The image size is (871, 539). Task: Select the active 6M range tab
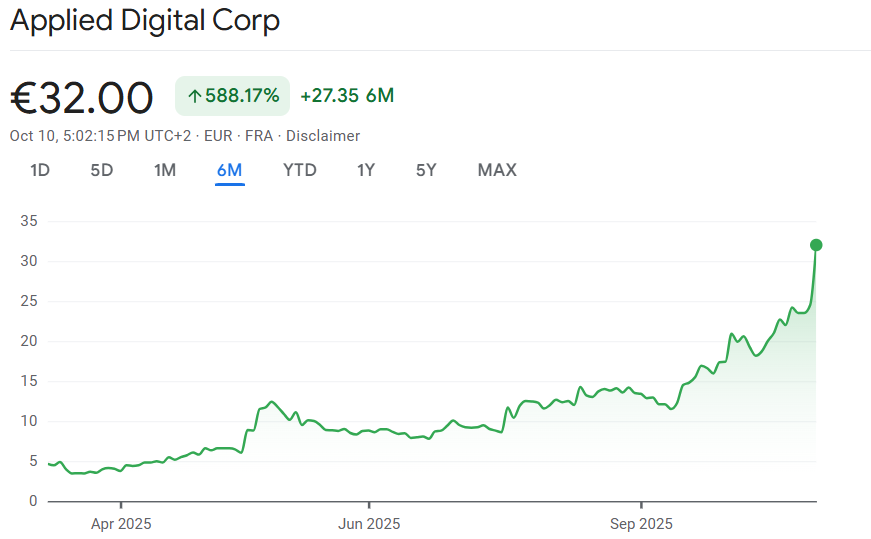(229, 170)
